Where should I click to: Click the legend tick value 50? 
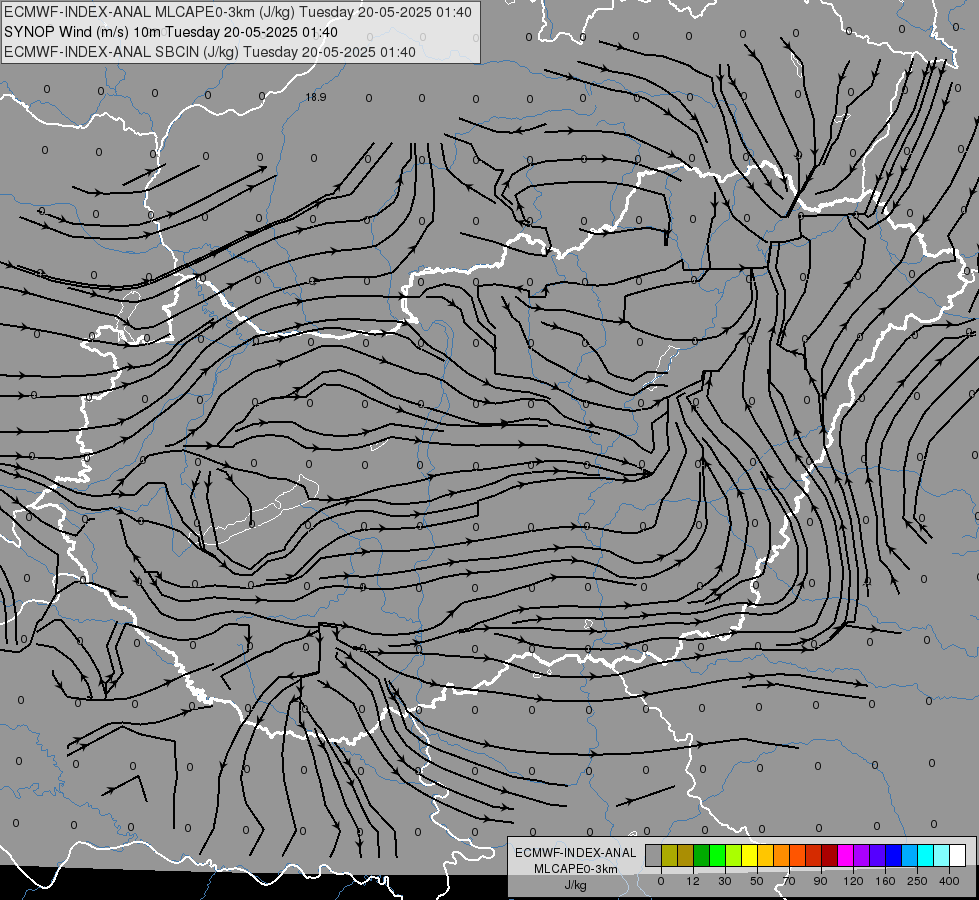(x=757, y=881)
